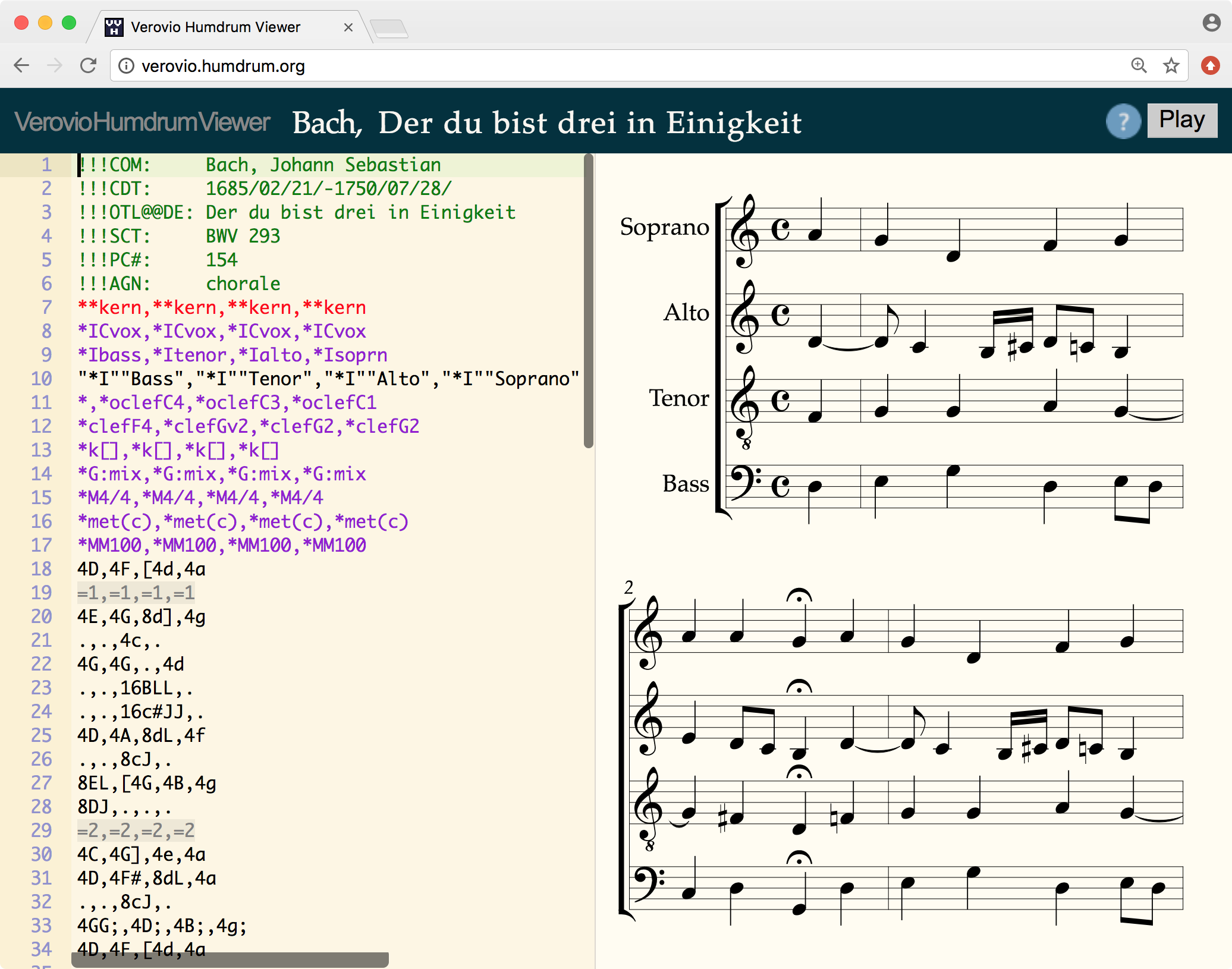Screen dimensions: 1232x969
Task: Click the treble clef of second-system top staff
Action: click(649, 633)
